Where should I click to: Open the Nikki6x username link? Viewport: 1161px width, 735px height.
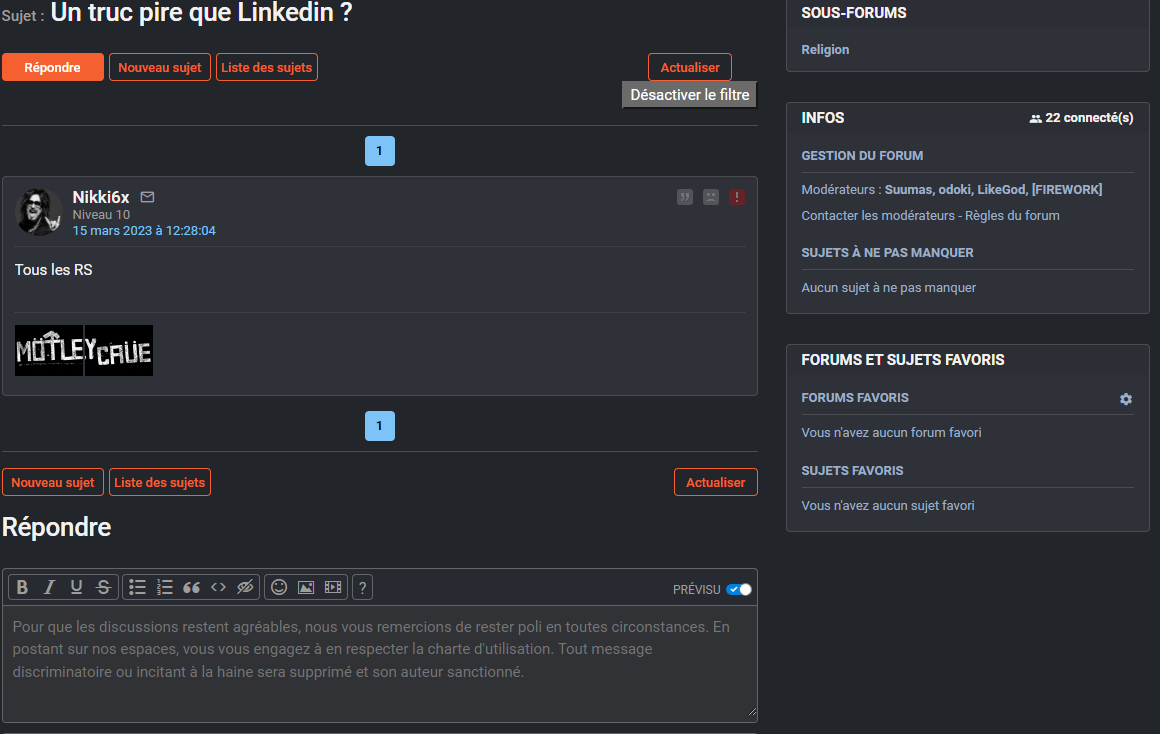(x=101, y=197)
